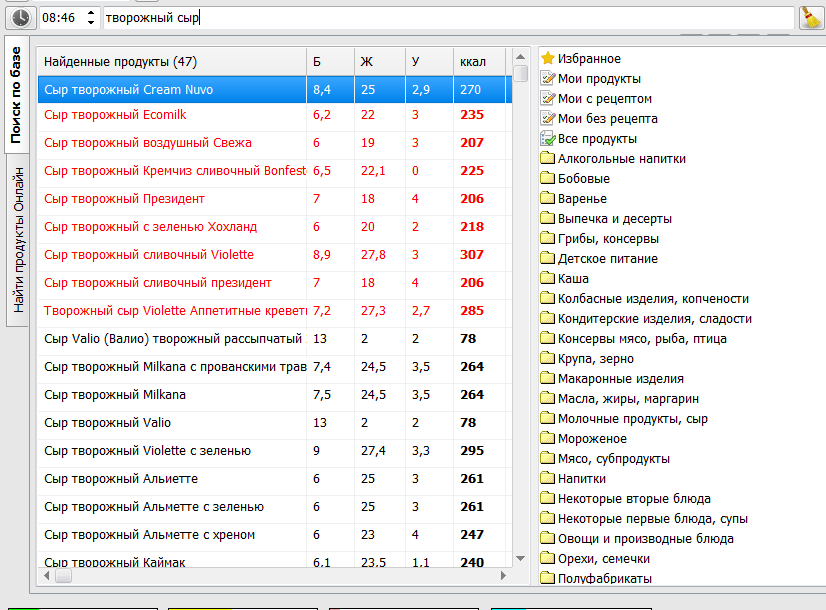Viewport: 826px width, 610px height.
Task: Select Сыр творожный Альметте с хреном row
Action: (274, 534)
